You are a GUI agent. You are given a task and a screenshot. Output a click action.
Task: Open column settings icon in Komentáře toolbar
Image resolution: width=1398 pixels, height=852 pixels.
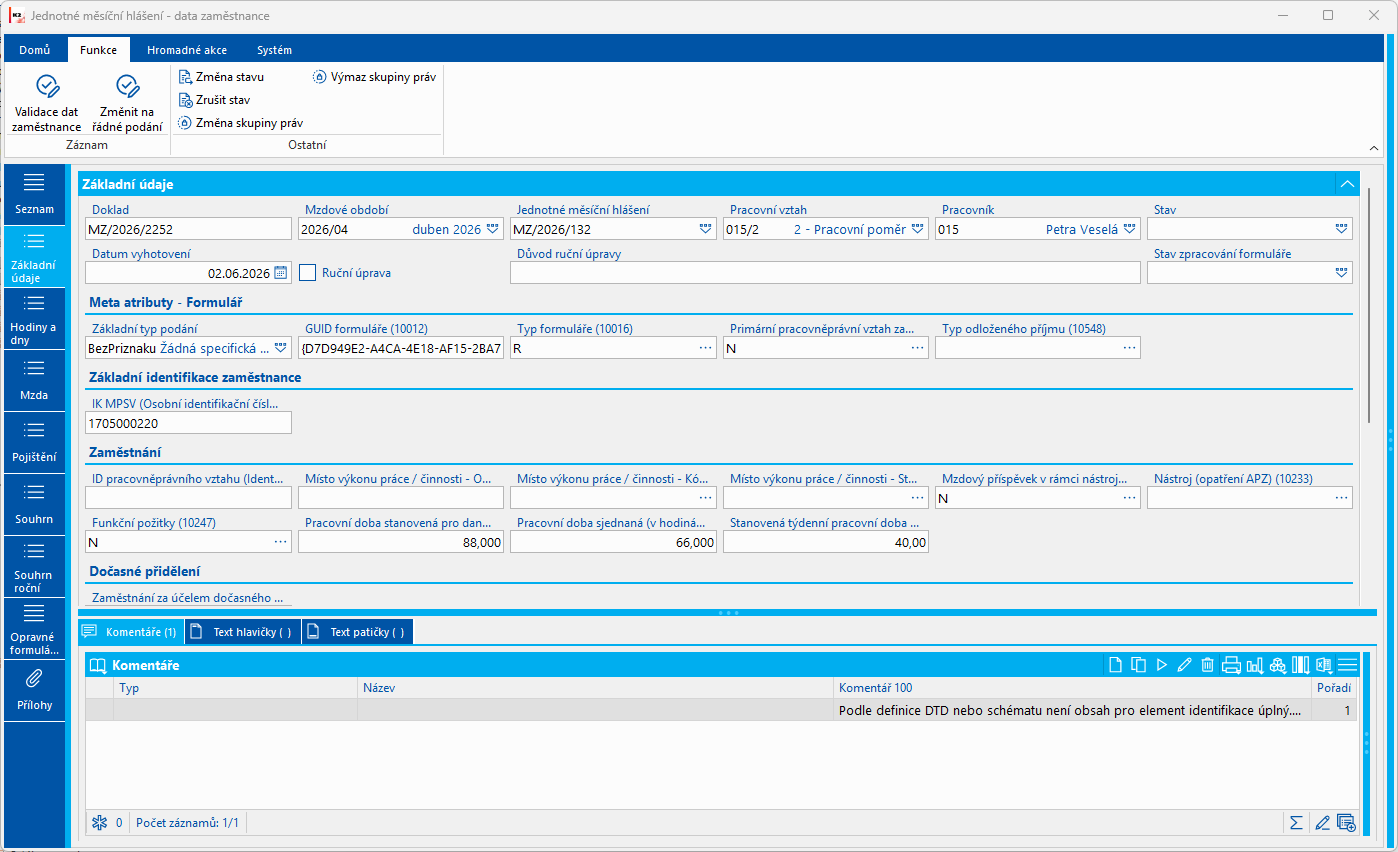[1300, 664]
